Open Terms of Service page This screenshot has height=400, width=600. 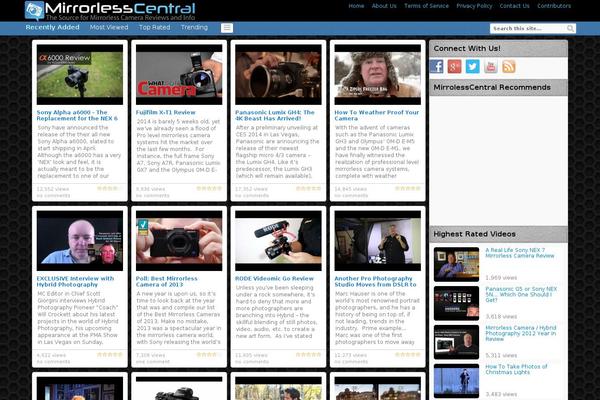coord(426,6)
